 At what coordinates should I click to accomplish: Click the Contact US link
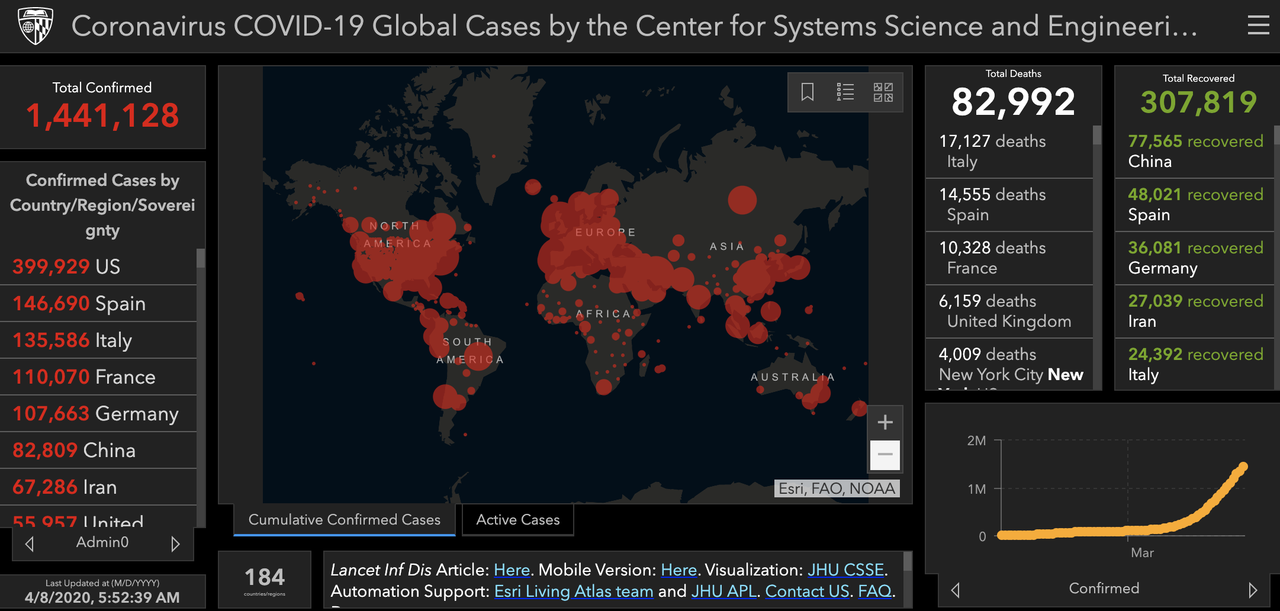tap(807, 591)
